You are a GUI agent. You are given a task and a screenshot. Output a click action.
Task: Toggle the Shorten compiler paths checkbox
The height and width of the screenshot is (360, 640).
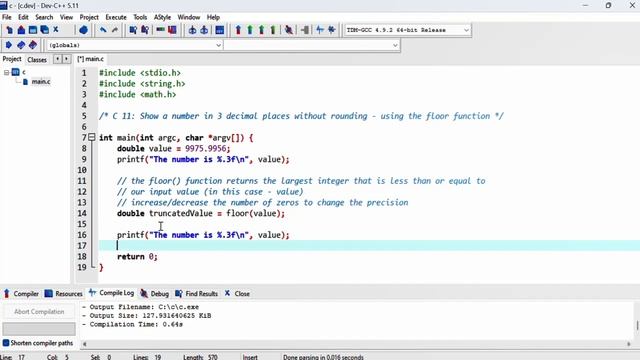(x=6, y=343)
